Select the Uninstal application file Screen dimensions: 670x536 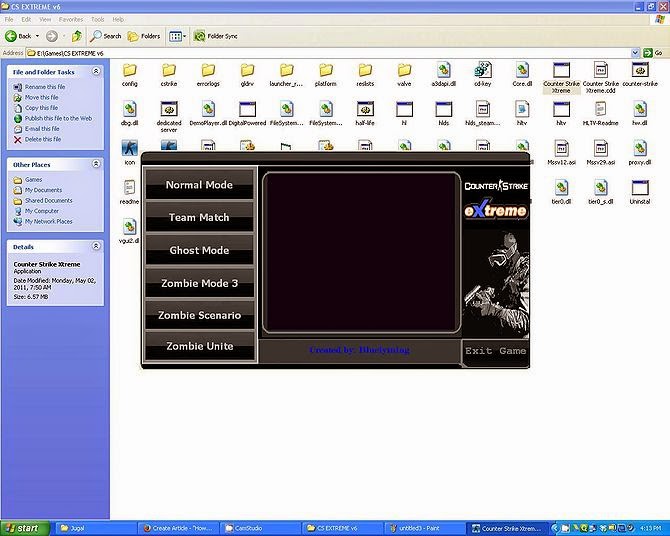[640, 192]
